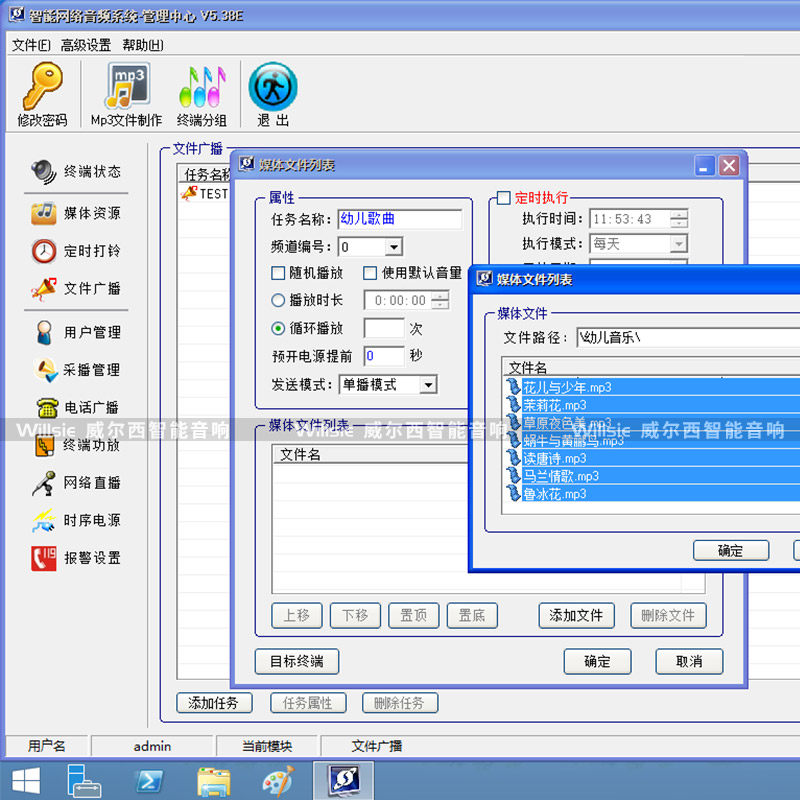The width and height of the screenshot is (800, 800).
Task: Open the 高级设置 menu
Action: pos(86,45)
